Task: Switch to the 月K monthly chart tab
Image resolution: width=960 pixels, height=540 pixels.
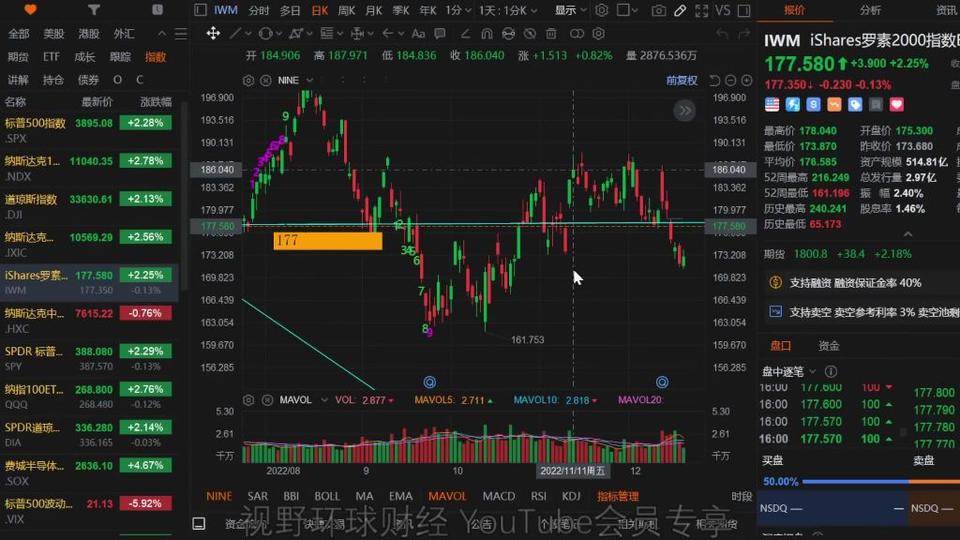Action: (x=373, y=10)
